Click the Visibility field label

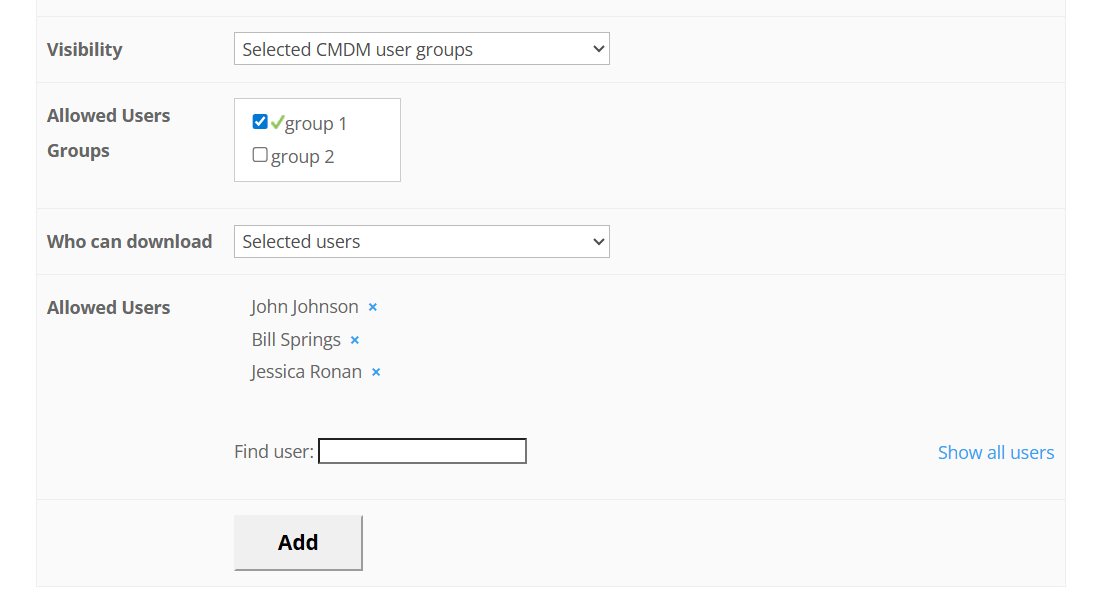(85, 50)
